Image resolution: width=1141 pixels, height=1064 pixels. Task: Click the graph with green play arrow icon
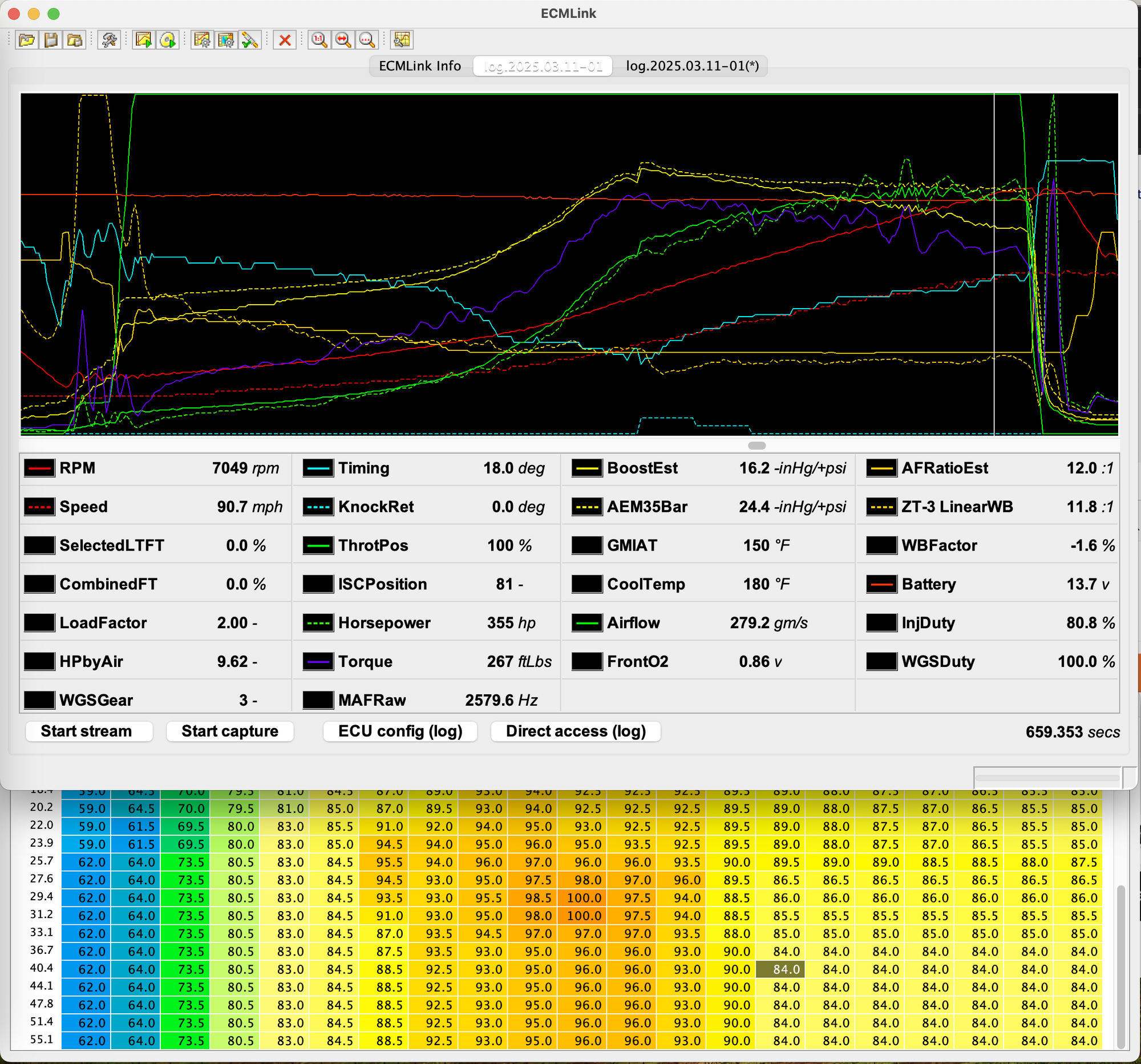(144, 39)
